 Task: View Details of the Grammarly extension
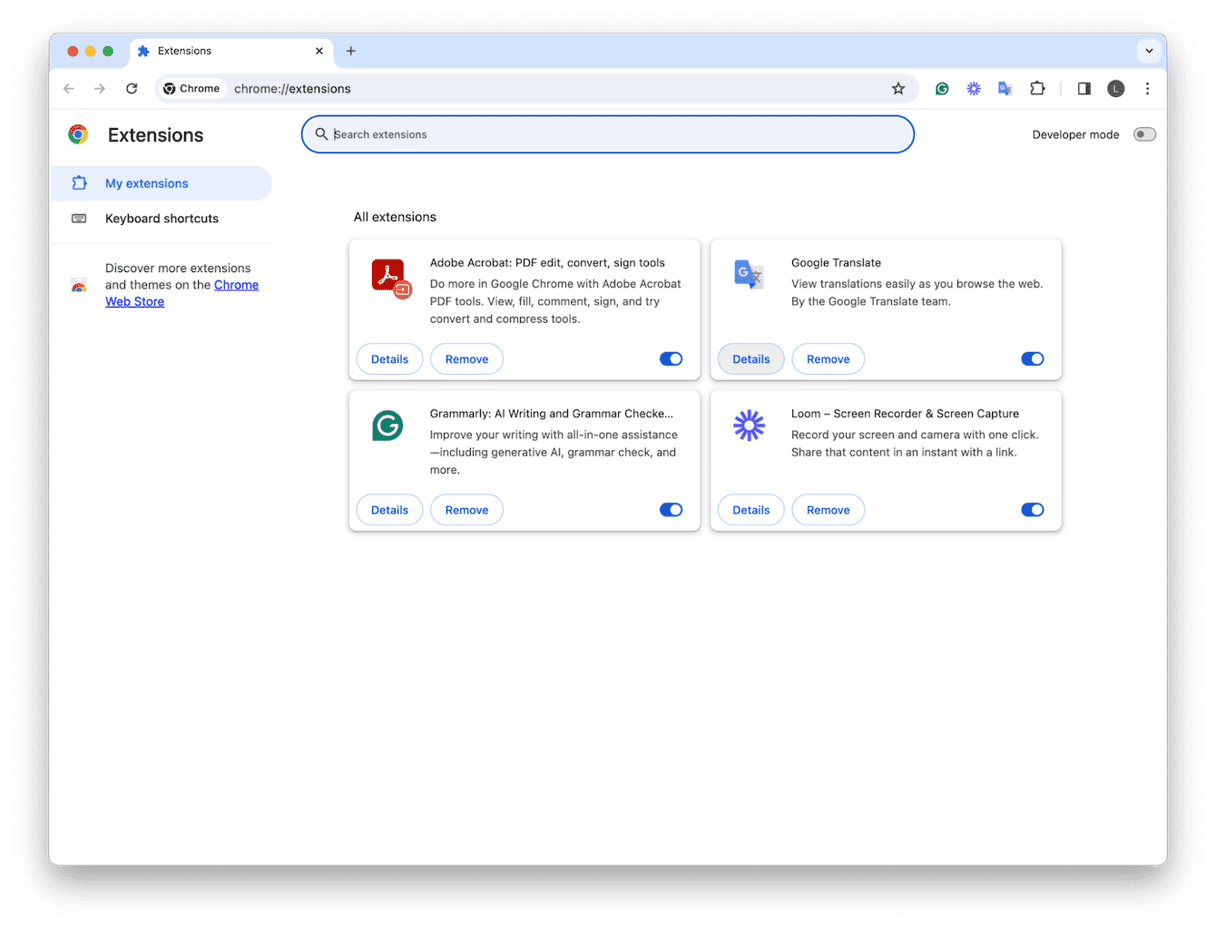pos(389,509)
